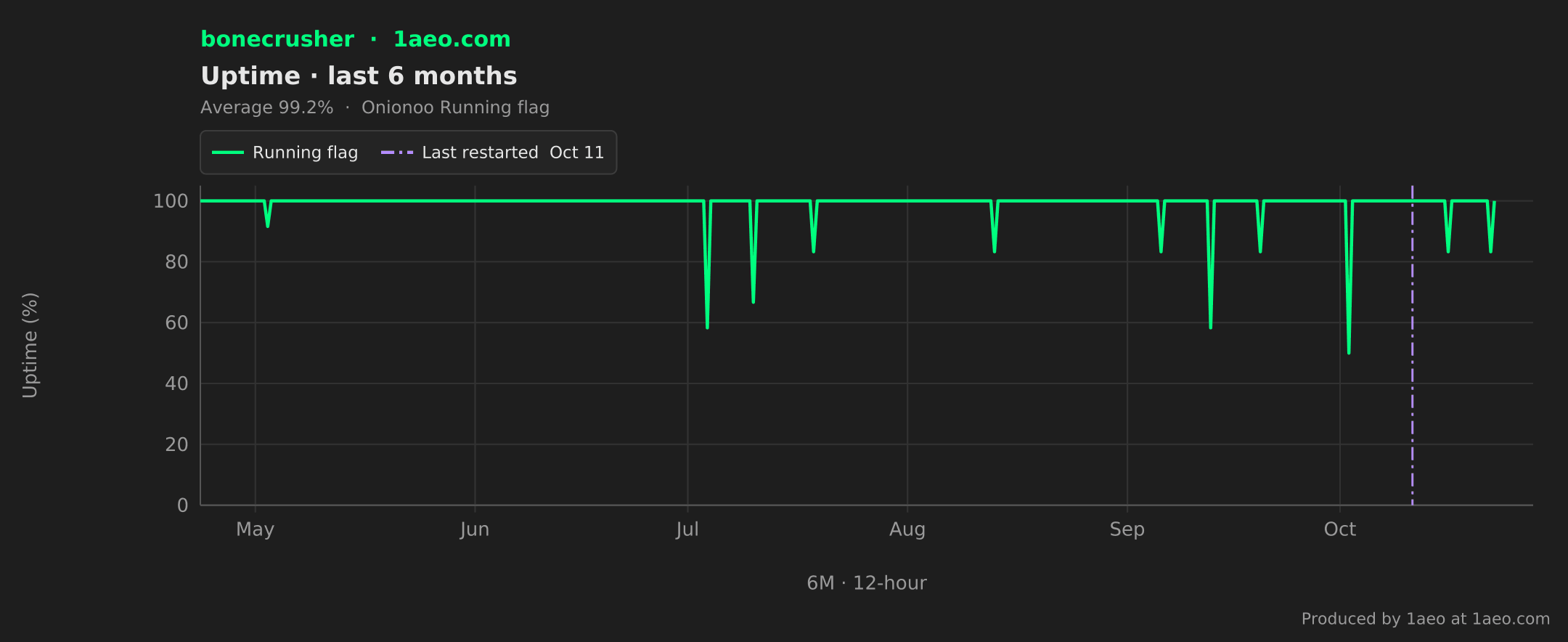Click 'Produced by 1aeo at 1aeo.com' credit
This screenshot has height=642, width=1568.
coord(1426,619)
